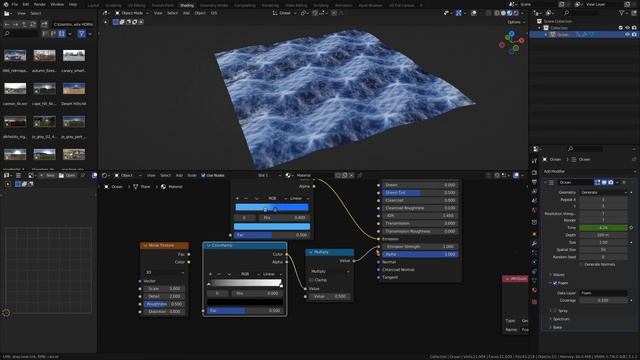Viewport: 640px width, 360px height.
Task: Open the viewport Object menu
Action: pyautogui.click(x=200, y=13)
